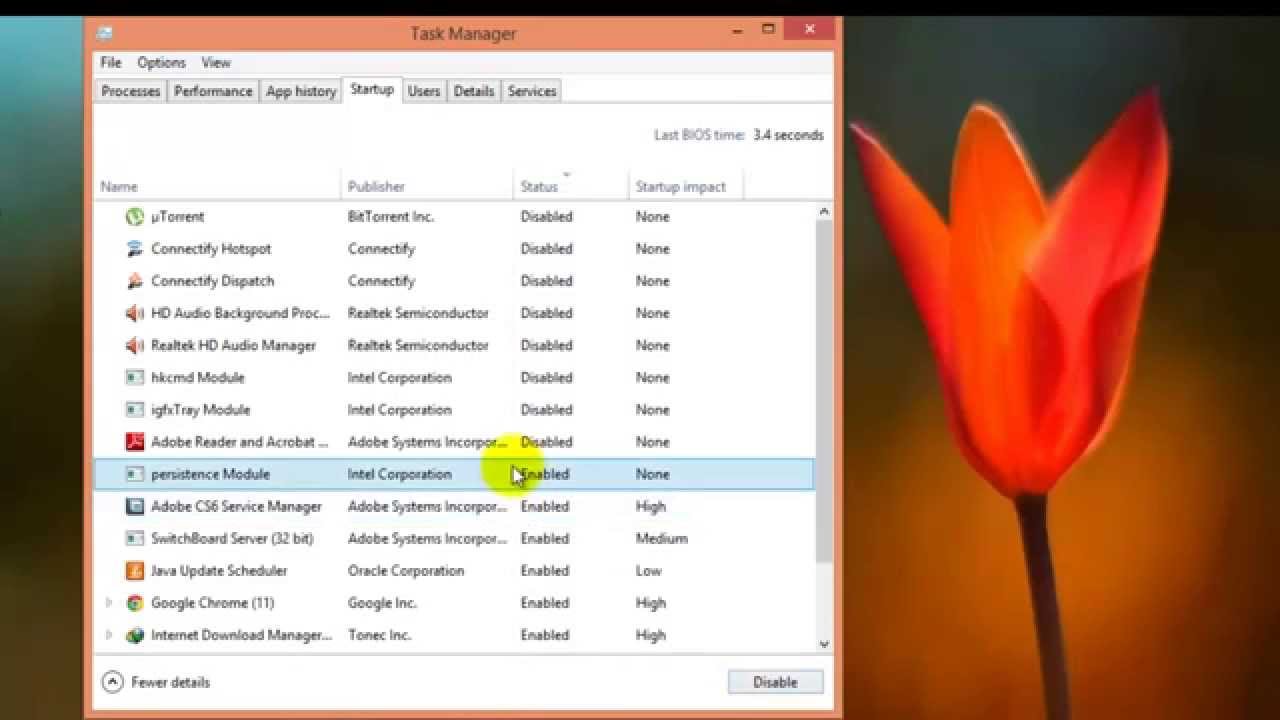Click the Last BIOS time 3.4 seconds text
Viewport: 1280px width, 720px height.
pyautogui.click(x=739, y=134)
